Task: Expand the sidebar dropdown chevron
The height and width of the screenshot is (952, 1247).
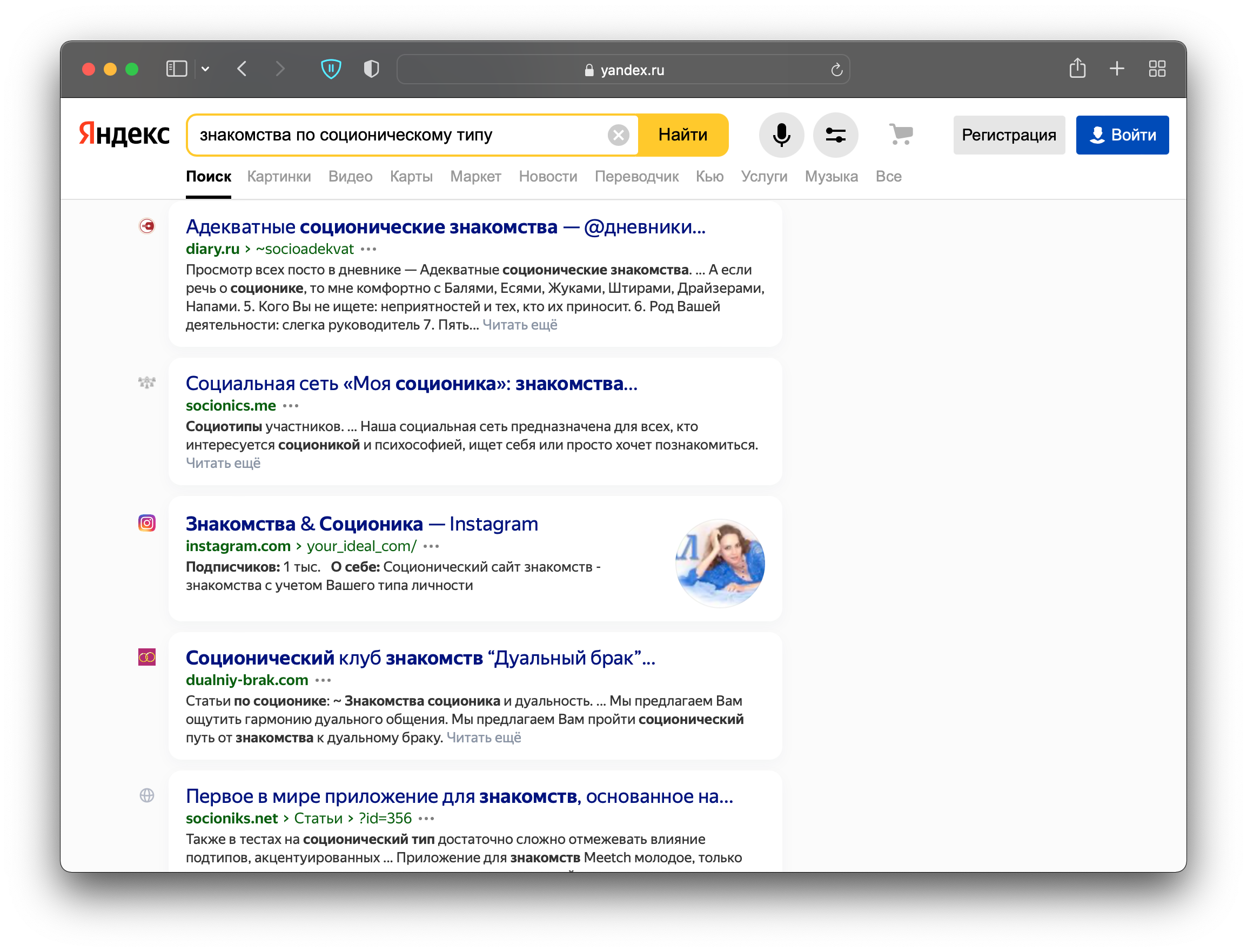Action: point(206,69)
